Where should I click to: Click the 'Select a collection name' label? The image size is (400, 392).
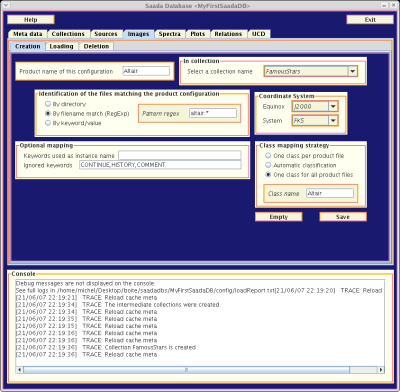[x=220, y=71]
